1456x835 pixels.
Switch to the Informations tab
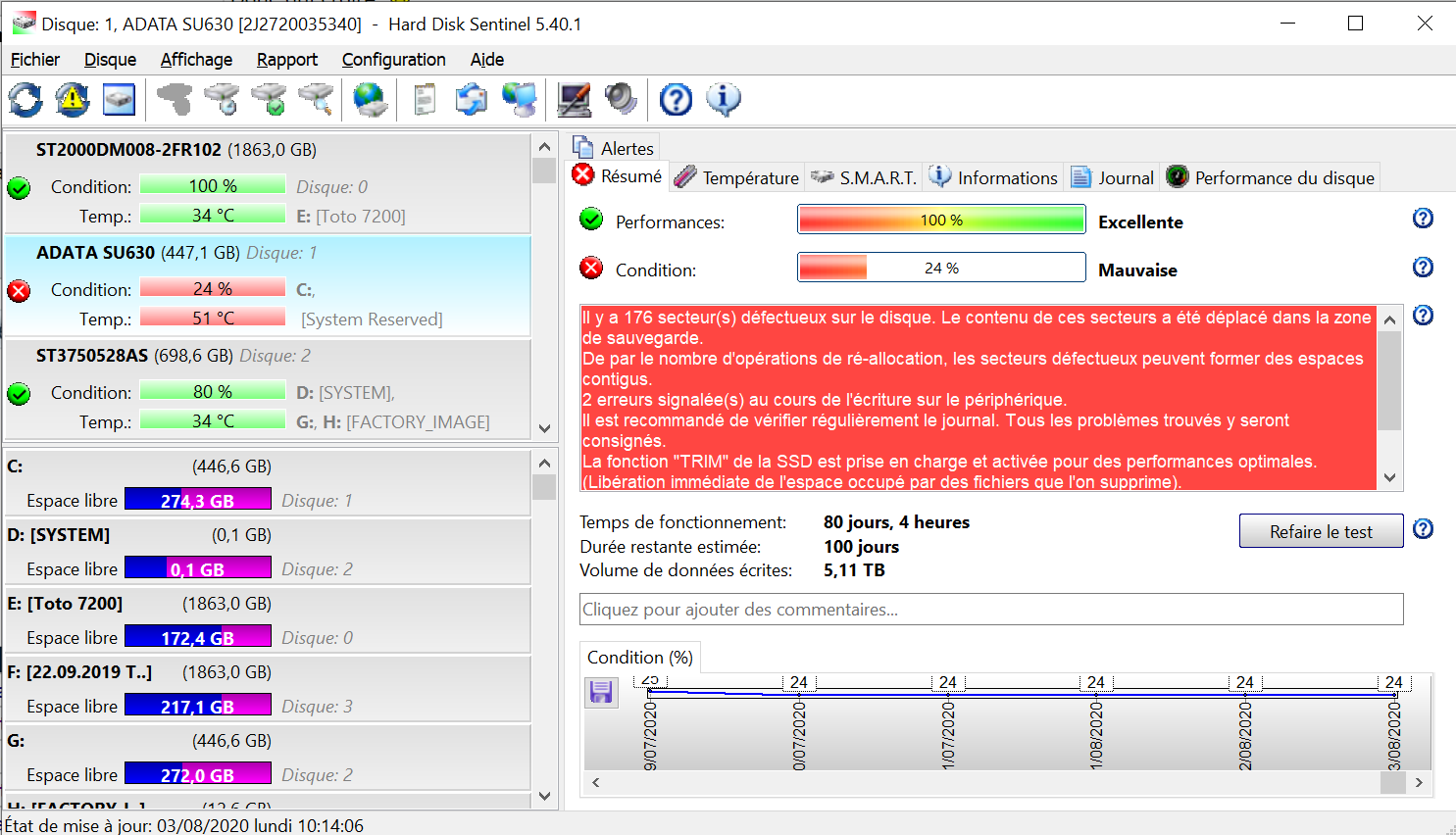tap(993, 177)
